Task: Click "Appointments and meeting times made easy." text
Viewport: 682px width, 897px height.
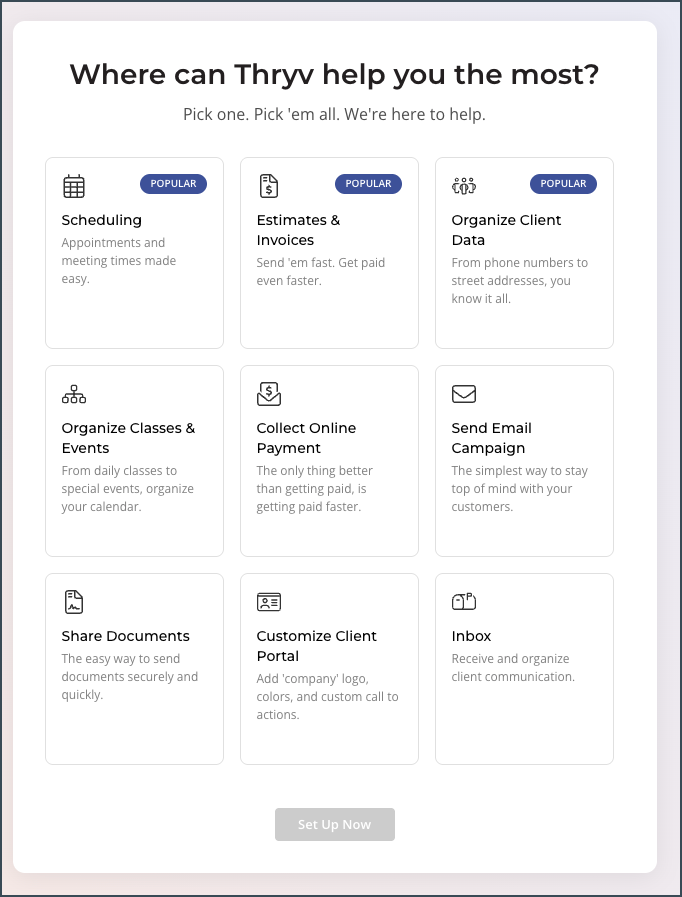Action: tap(119, 261)
